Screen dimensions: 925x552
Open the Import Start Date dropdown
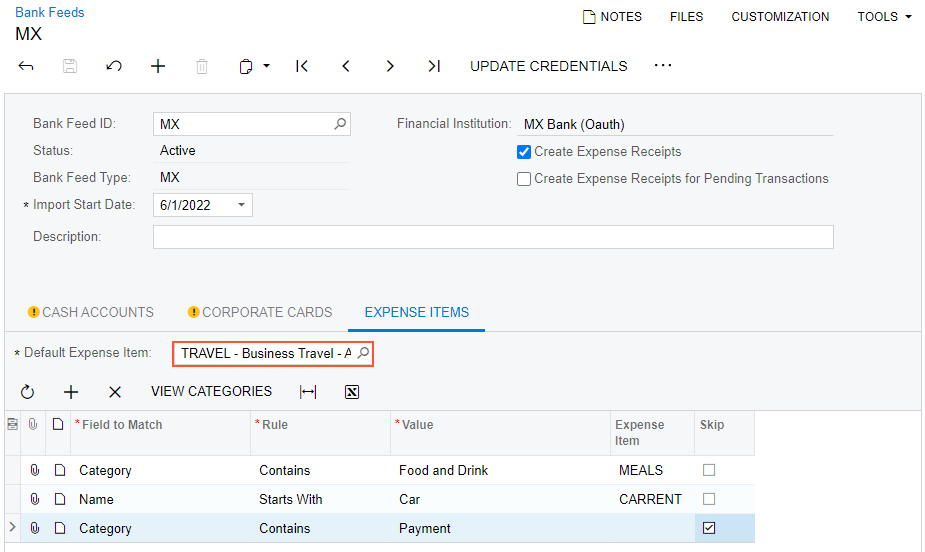(241, 205)
